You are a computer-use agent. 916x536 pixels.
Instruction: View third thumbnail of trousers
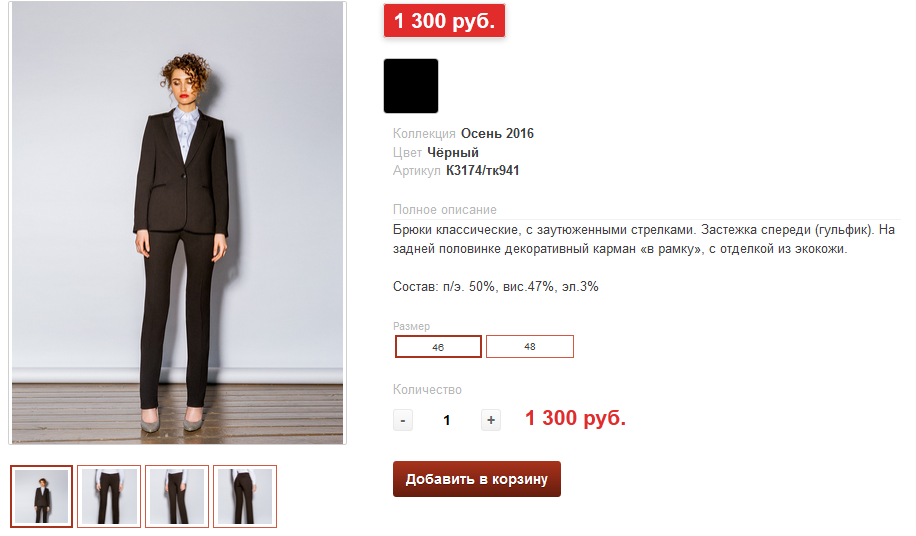[177, 496]
